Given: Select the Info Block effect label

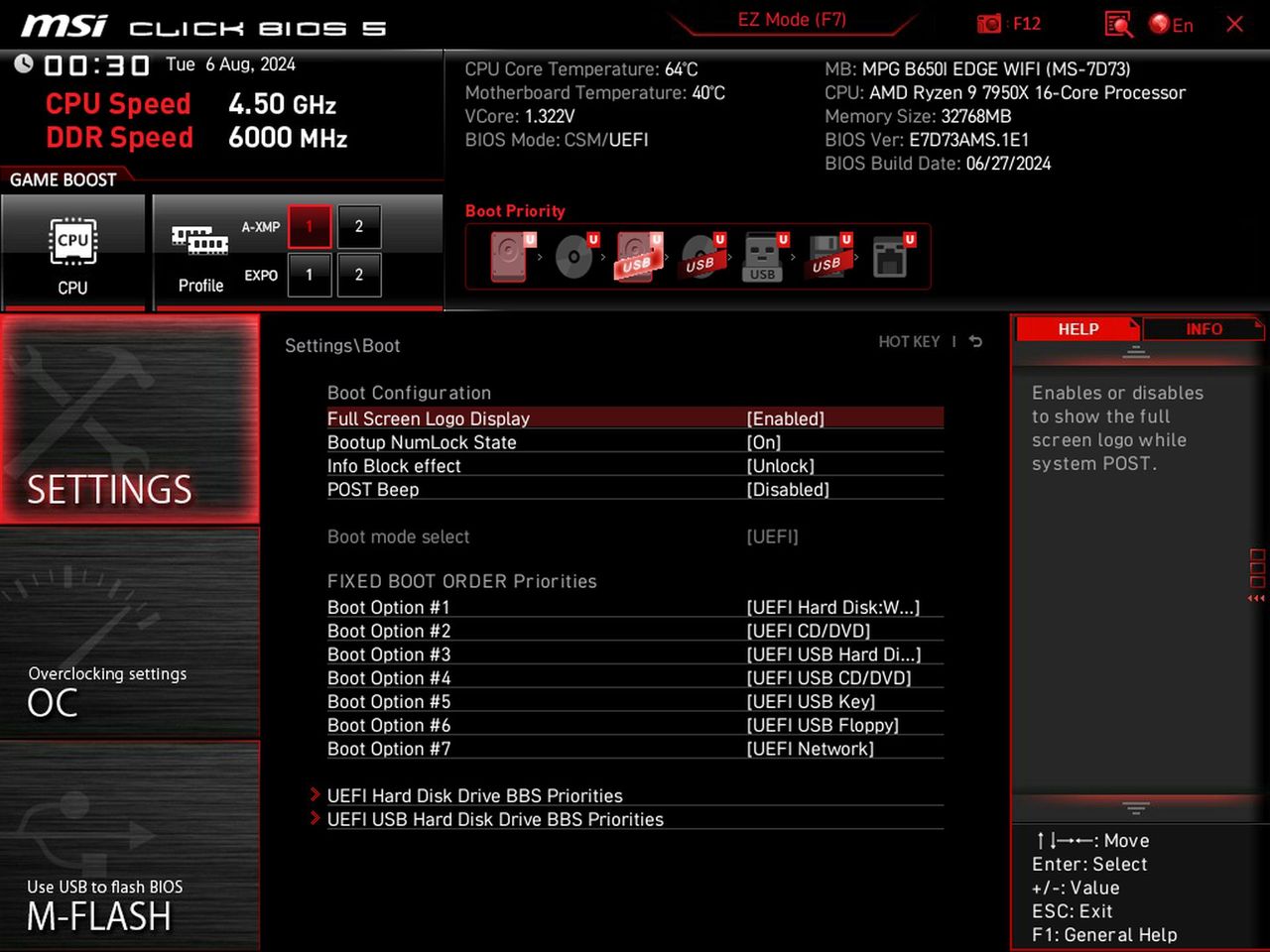Looking at the screenshot, I should (394, 466).
